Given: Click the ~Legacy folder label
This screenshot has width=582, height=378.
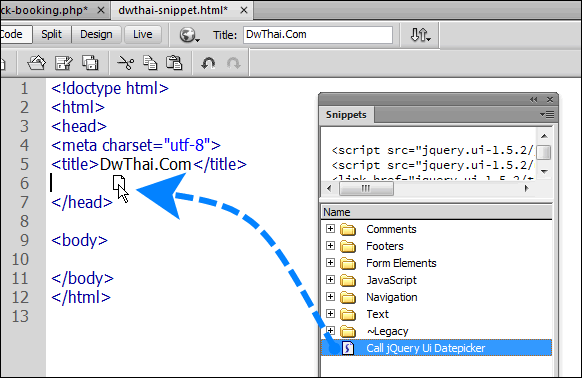Looking at the screenshot, I should pos(388,331).
